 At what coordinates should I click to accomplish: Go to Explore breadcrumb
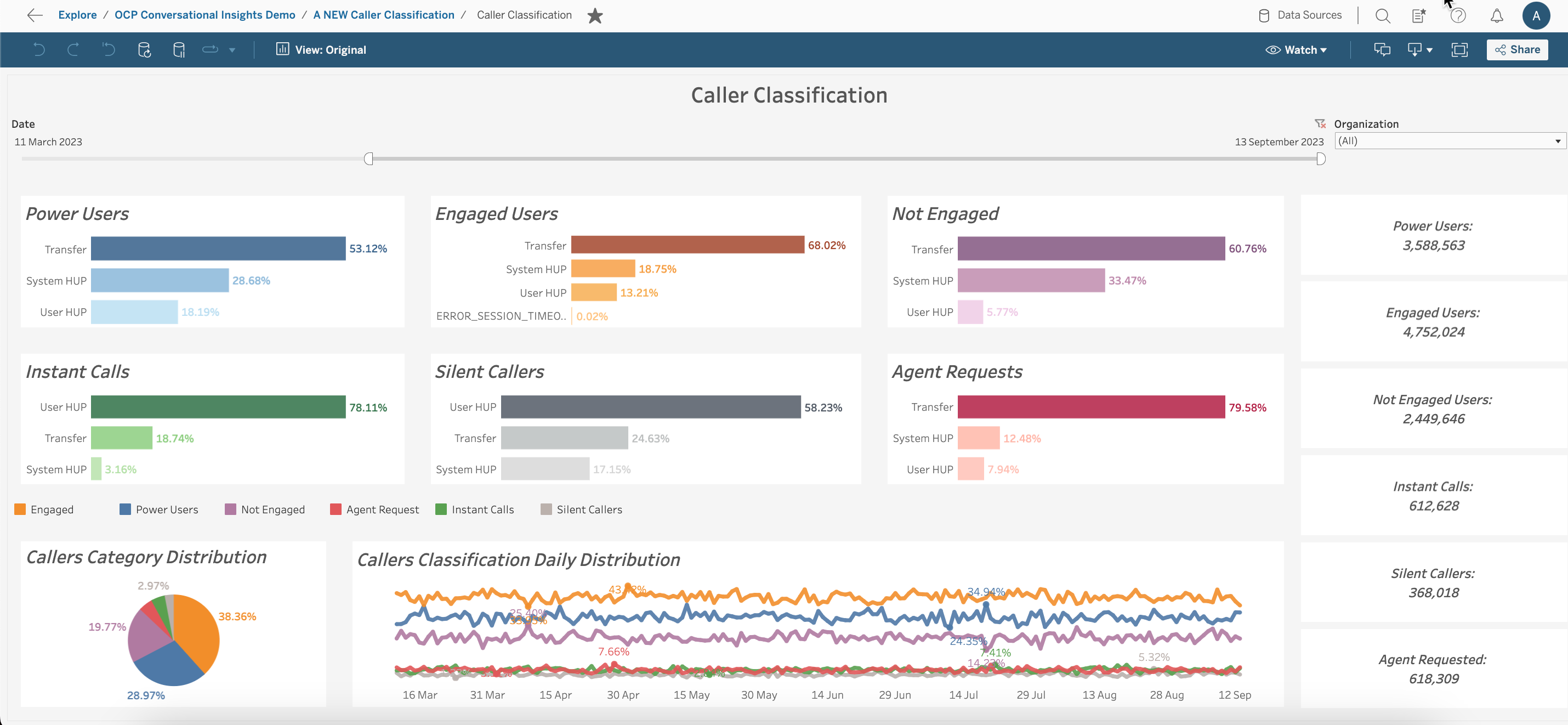pos(77,15)
